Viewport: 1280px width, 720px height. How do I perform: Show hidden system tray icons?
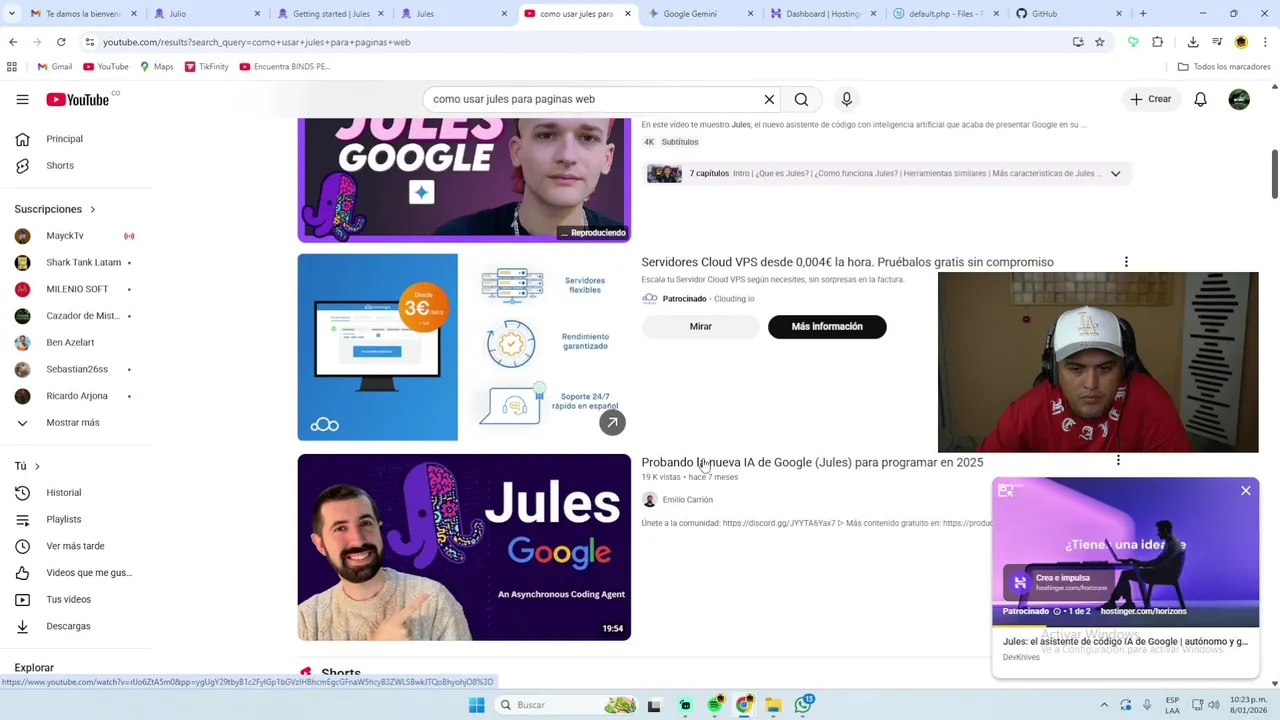(x=1104, y=705)
